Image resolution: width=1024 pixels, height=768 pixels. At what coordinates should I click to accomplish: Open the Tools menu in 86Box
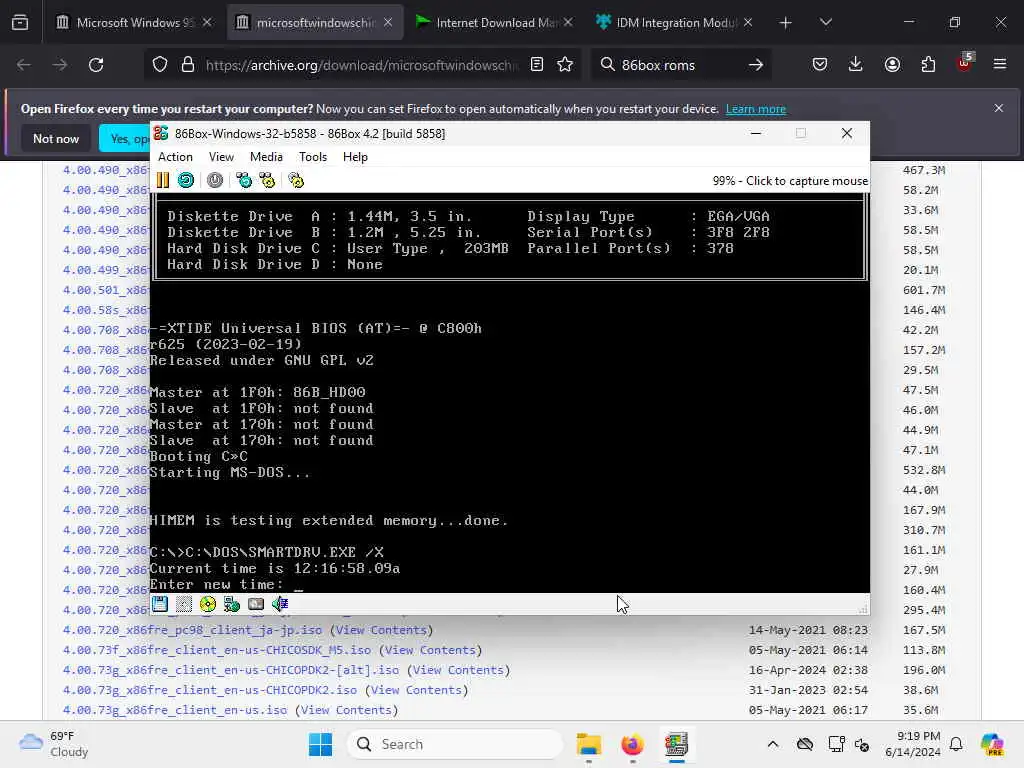pyautogui.click(x=313, y=157)
